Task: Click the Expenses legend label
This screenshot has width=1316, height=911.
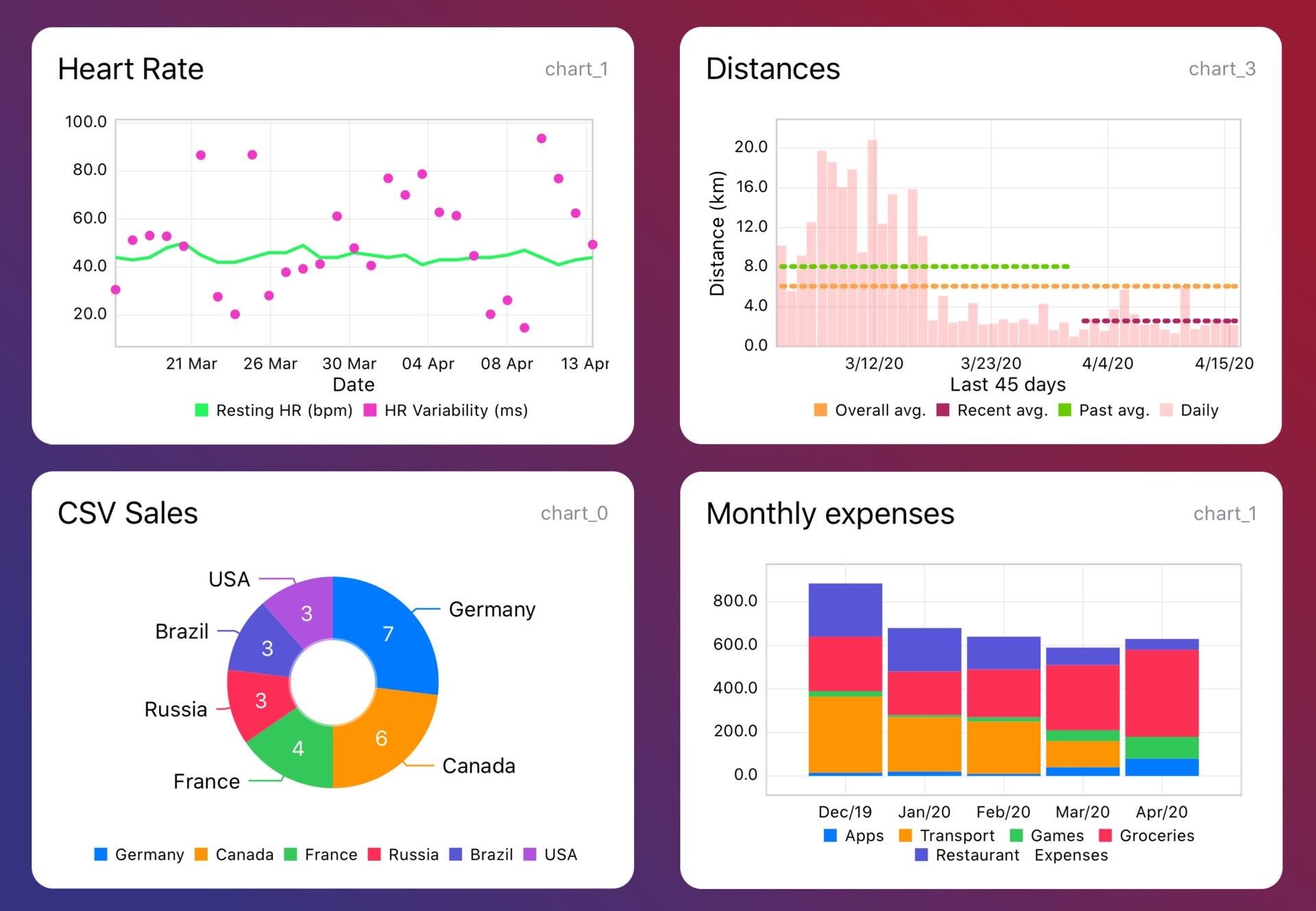Action: click(x=1071, y=855)
